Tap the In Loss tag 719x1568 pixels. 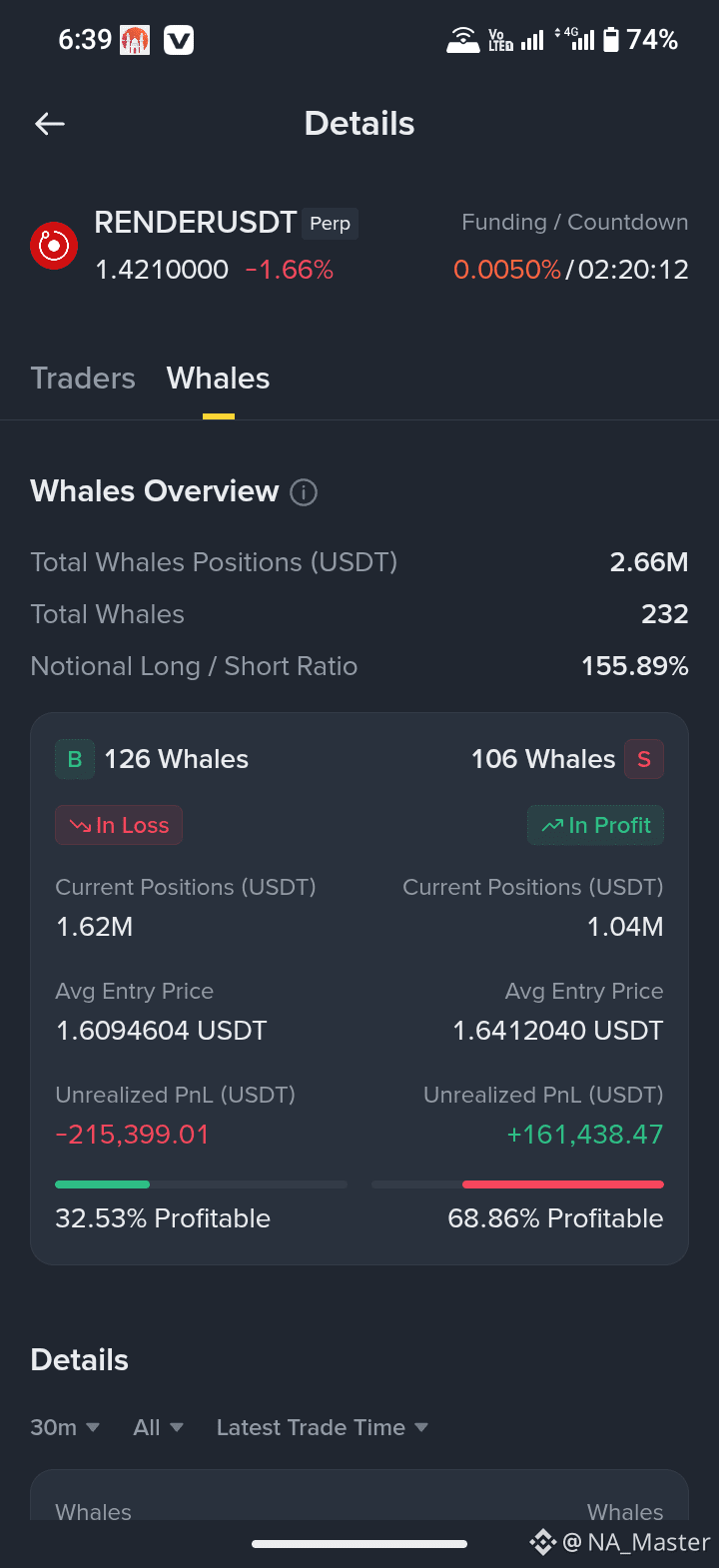click(x=119, y=825)
